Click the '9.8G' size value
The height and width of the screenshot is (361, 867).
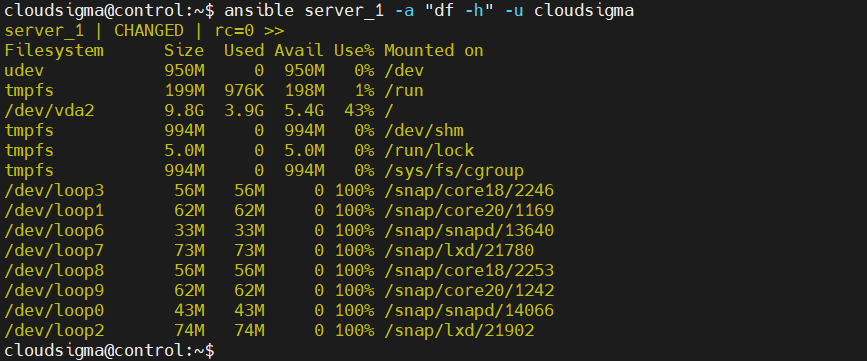pyautogui.click(x=184, y=111)
